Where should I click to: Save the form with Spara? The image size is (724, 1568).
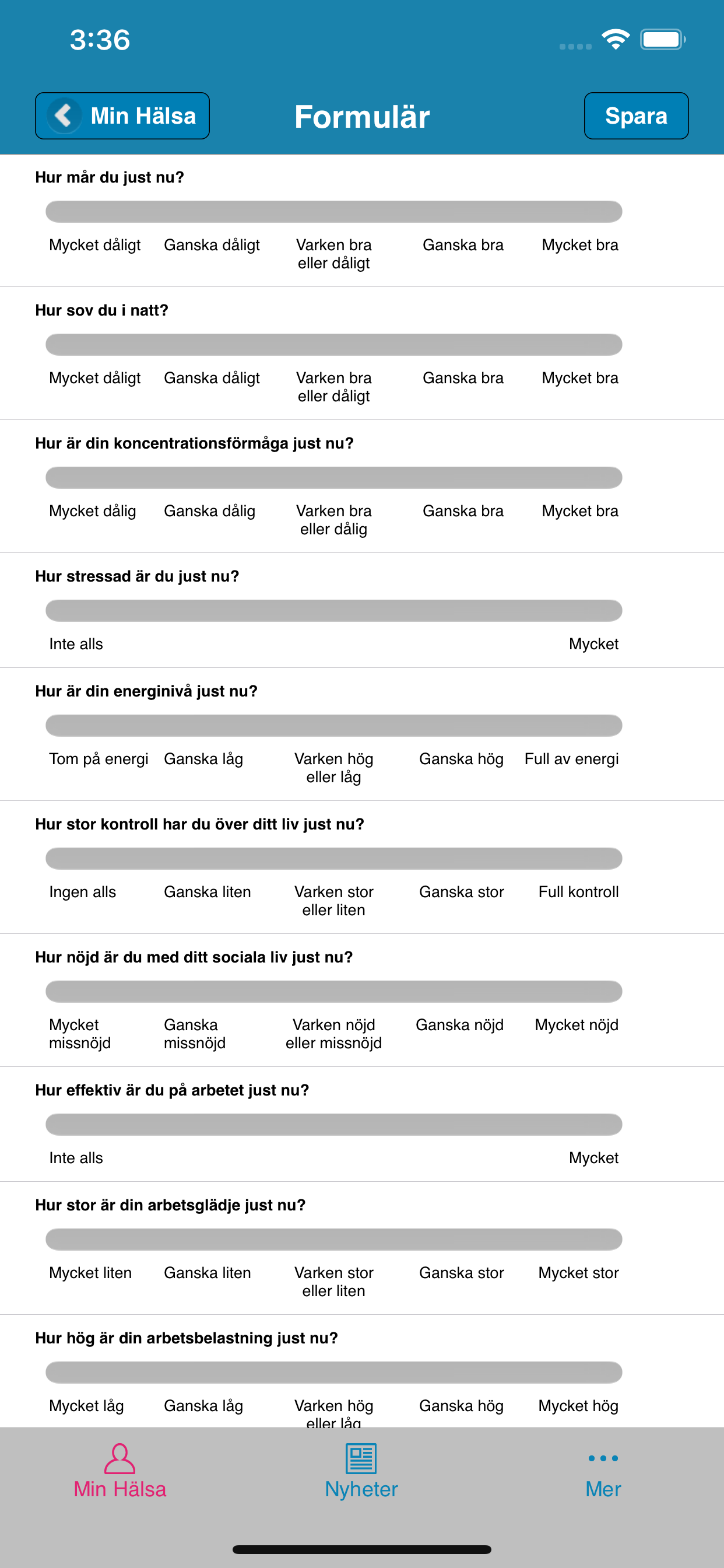637,116
